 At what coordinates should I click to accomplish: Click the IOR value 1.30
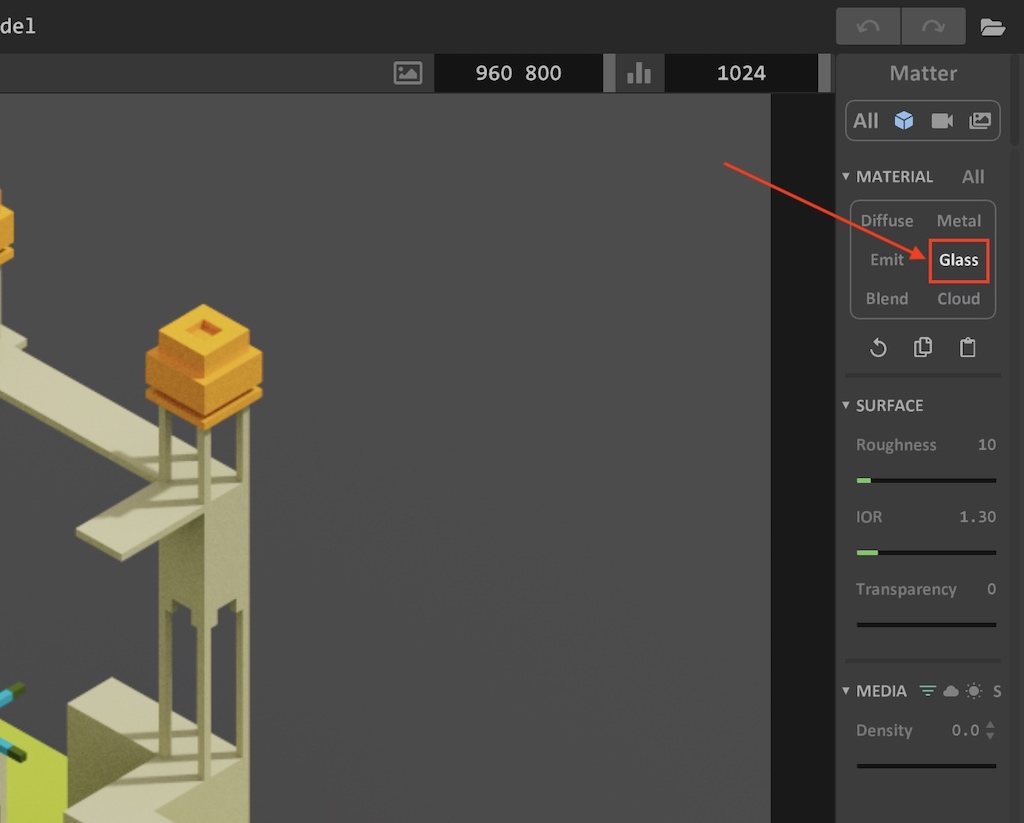point(978,517)
